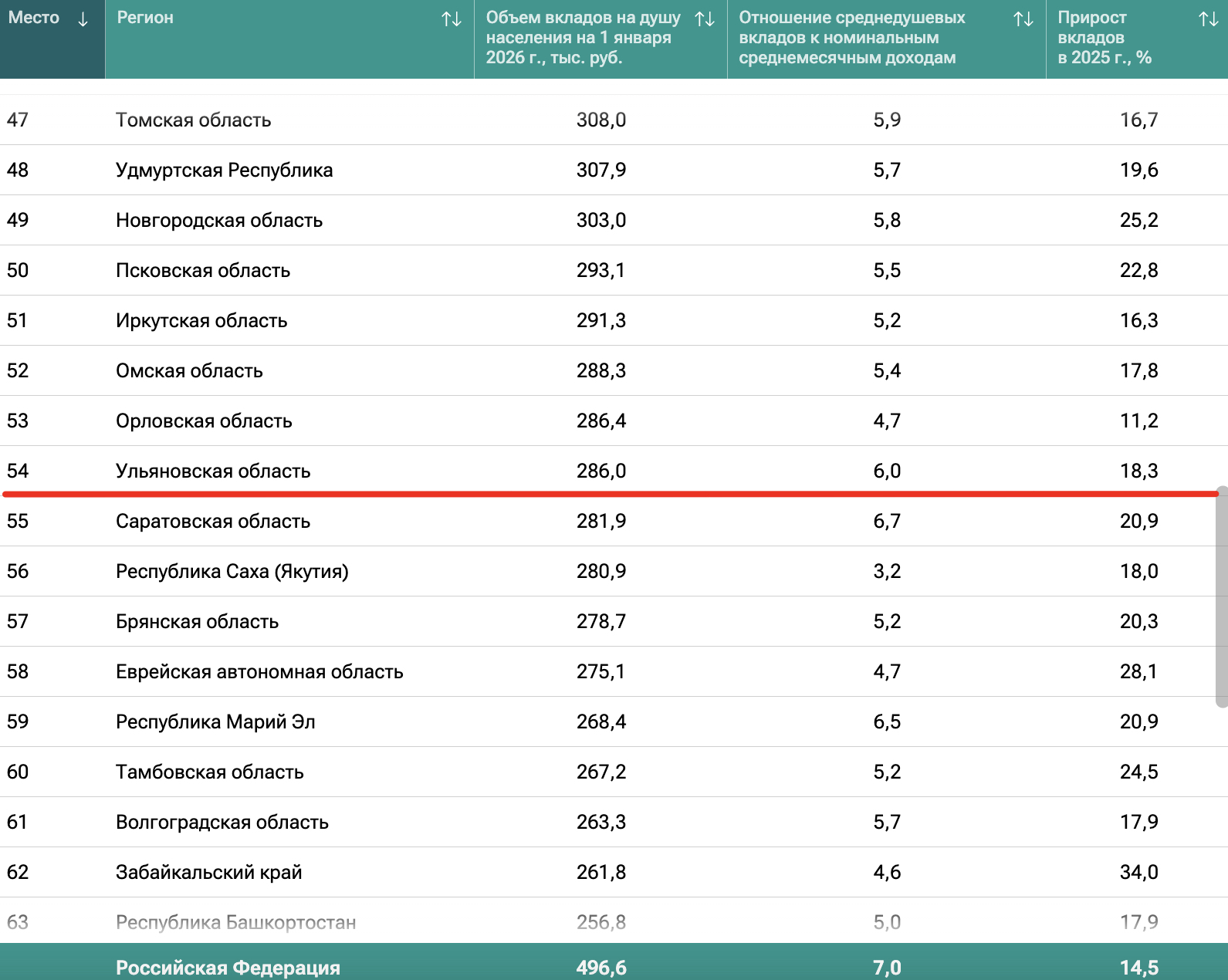Click sort arrows icon in Регион header
Screen dimensions: 1228x980
[452, 19]
